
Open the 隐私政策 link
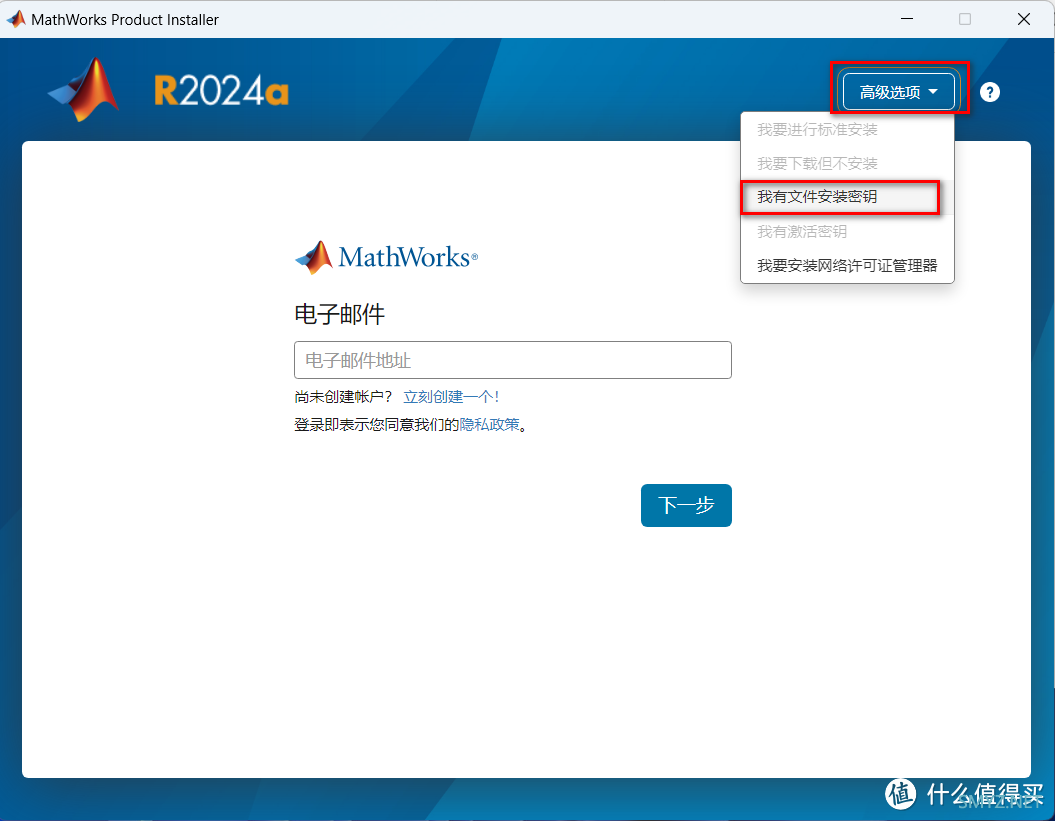pos(490,425)
